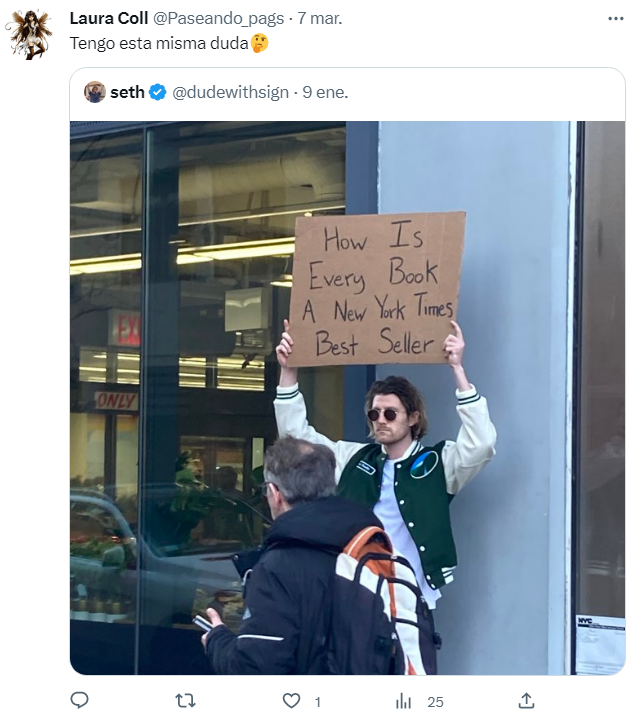Open the quoted tweet's 9 ene. date

tap(325, 92)
